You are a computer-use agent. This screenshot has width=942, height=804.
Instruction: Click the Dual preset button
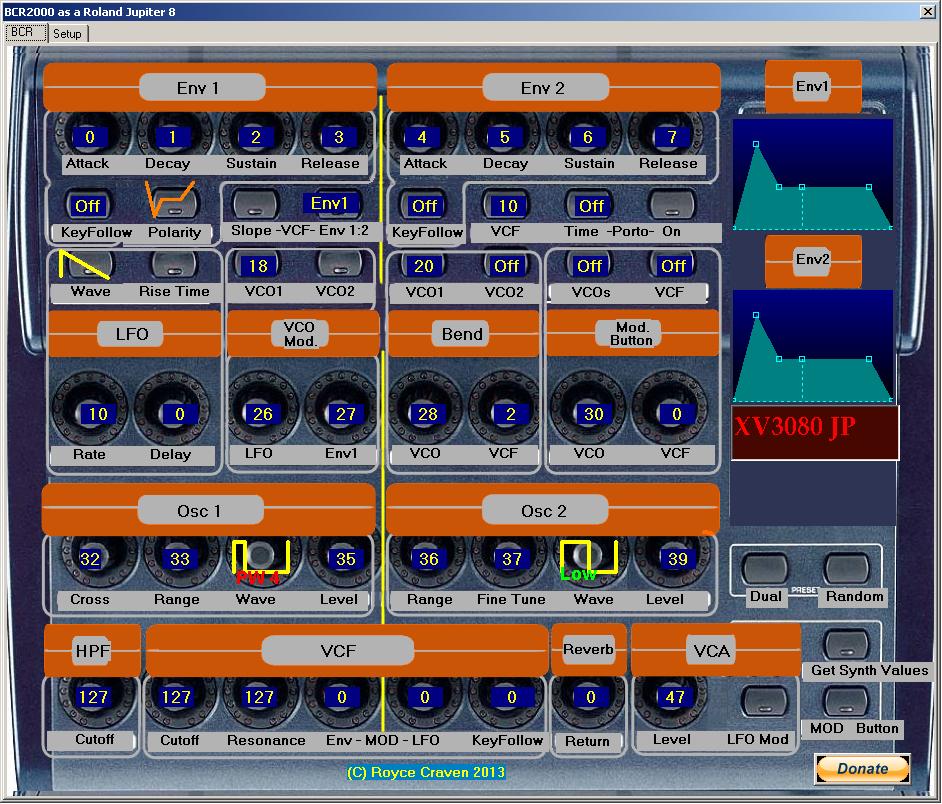[x=765, y=568]
